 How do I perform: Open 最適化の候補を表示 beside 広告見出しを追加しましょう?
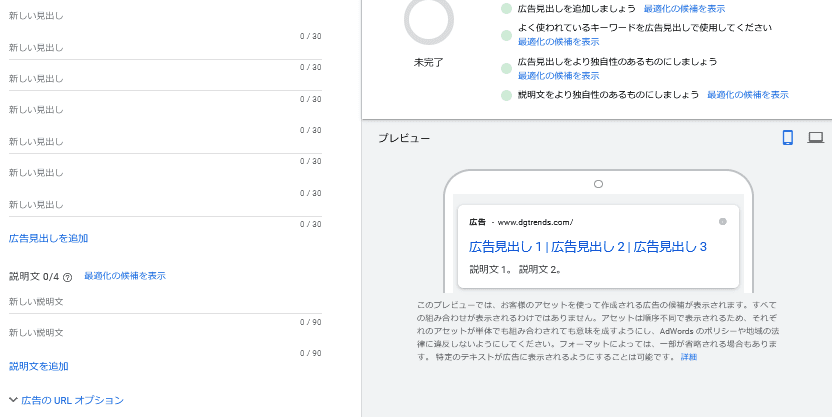[684, 8]
